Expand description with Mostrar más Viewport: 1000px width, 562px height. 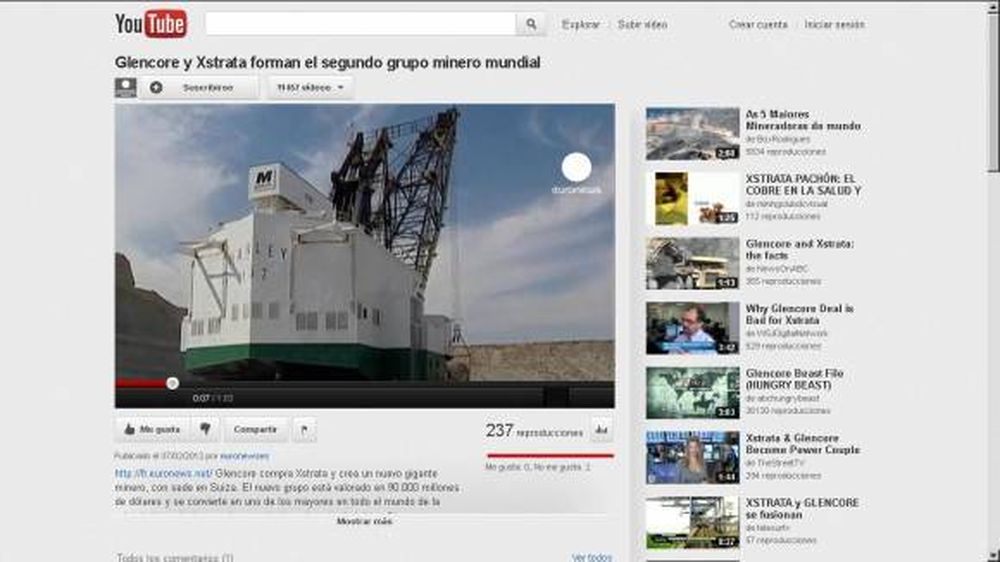pyautogui.click(x=364, y=521)
